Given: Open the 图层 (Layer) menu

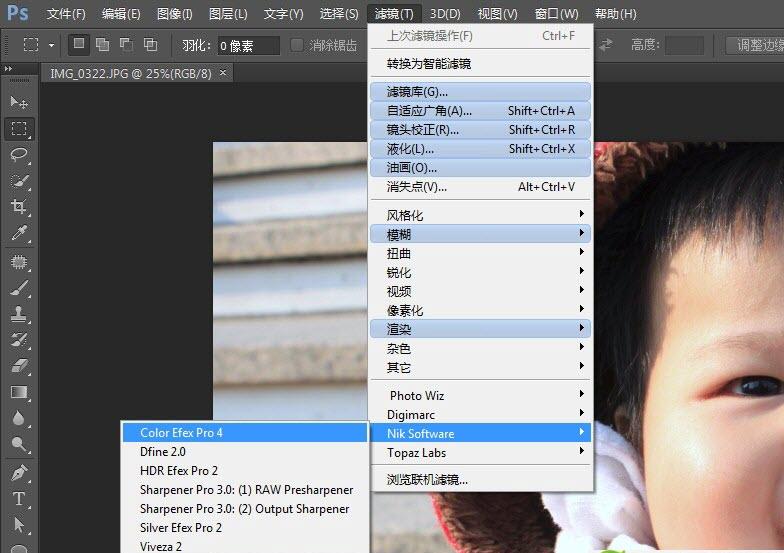Looking at the screenshot, I should click(x=228, y=14).
